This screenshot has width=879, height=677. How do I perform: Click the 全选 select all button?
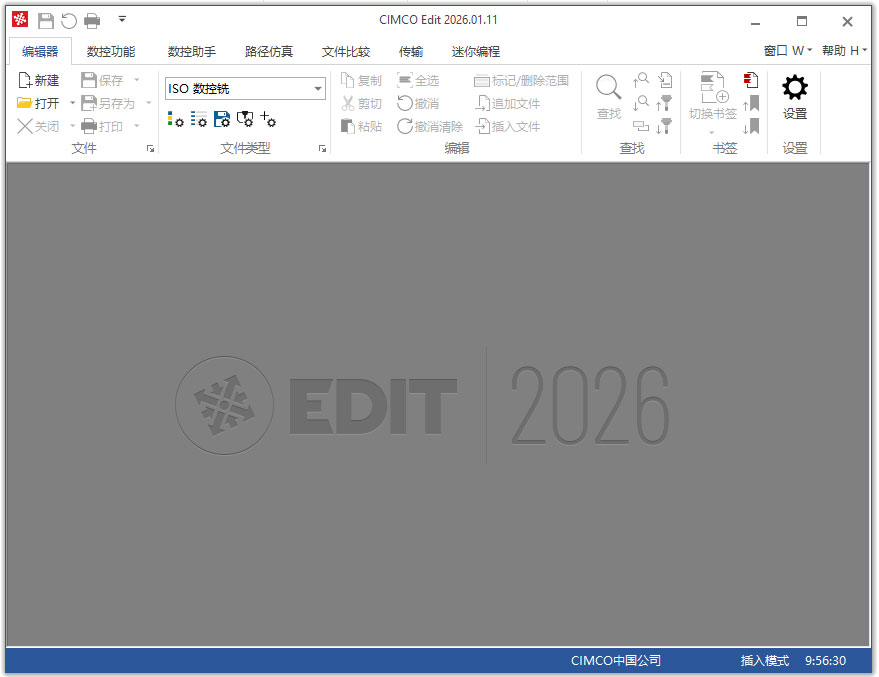(x=418, y=81)
